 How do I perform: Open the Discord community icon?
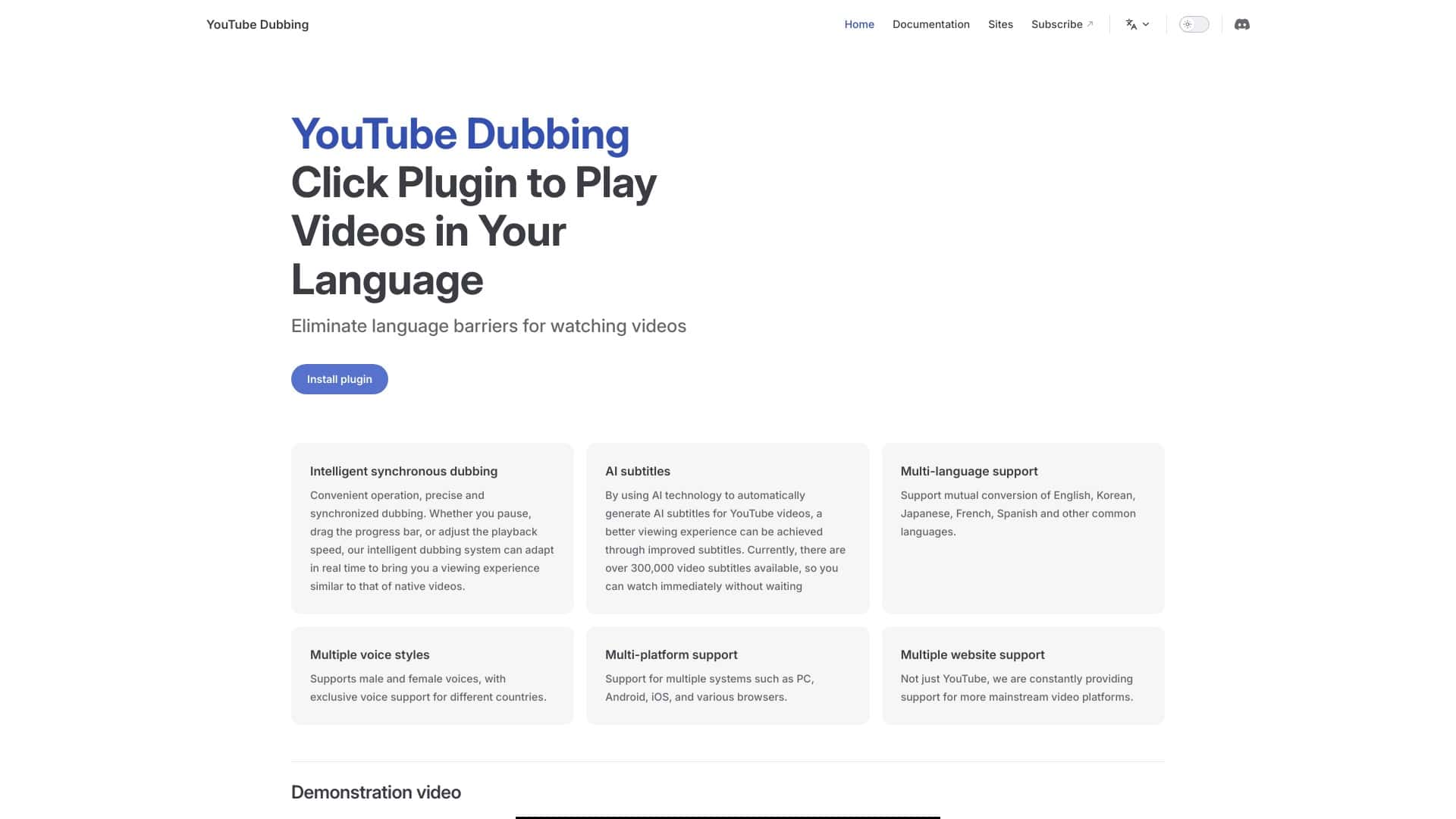click(x=1241, y=24)
